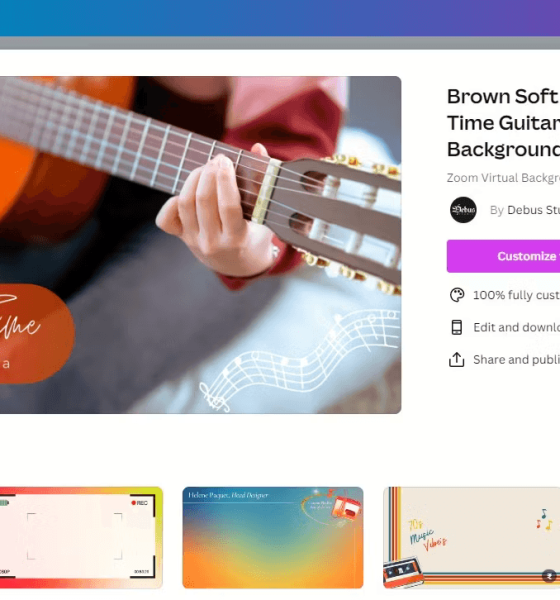Click the orange rounded badge in preview image
This screenshot has height=600, width=560.
pyautogui.click(x=37, y=334)
